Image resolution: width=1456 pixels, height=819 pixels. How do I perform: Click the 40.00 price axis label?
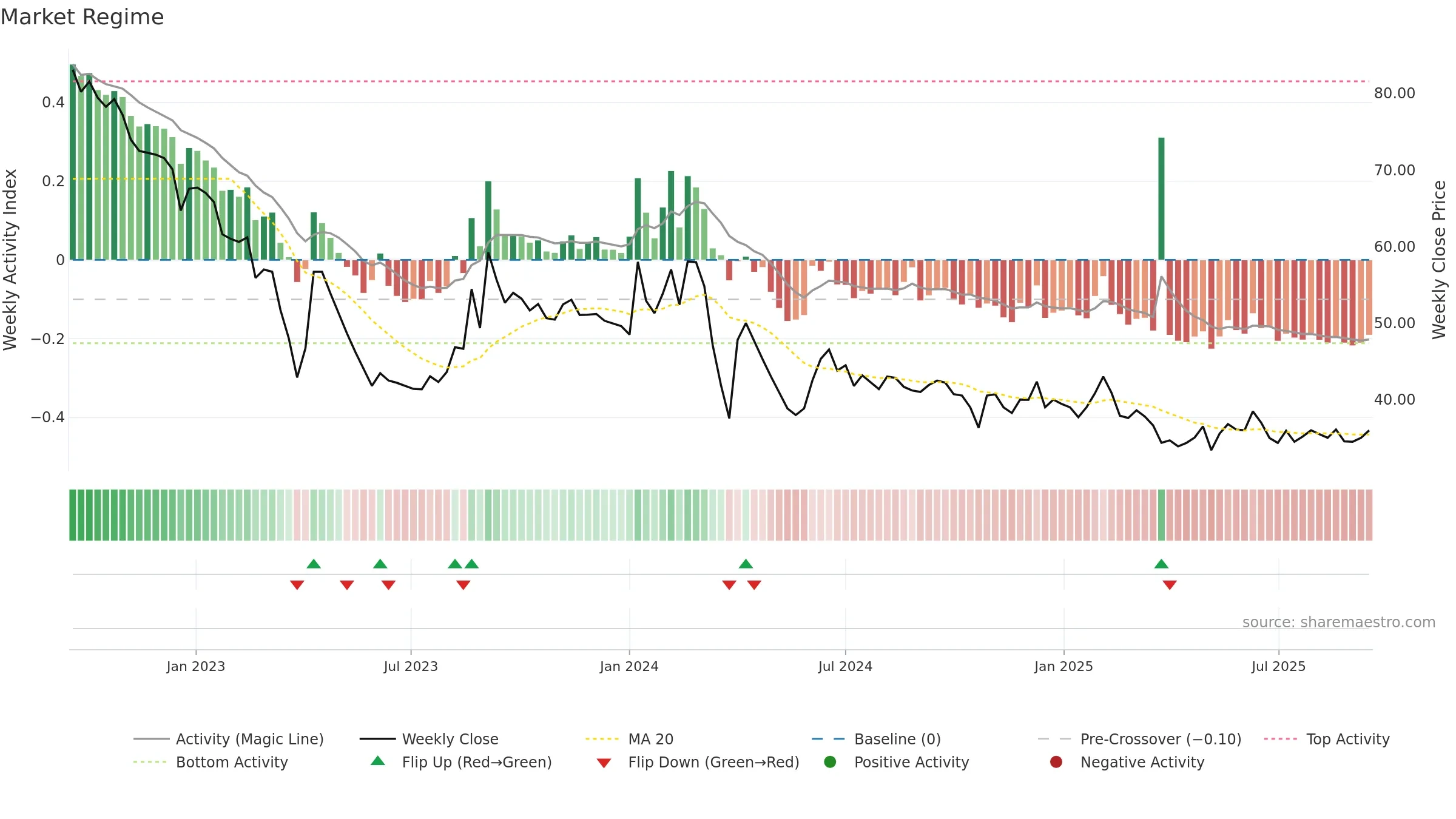coord(1395,400)
